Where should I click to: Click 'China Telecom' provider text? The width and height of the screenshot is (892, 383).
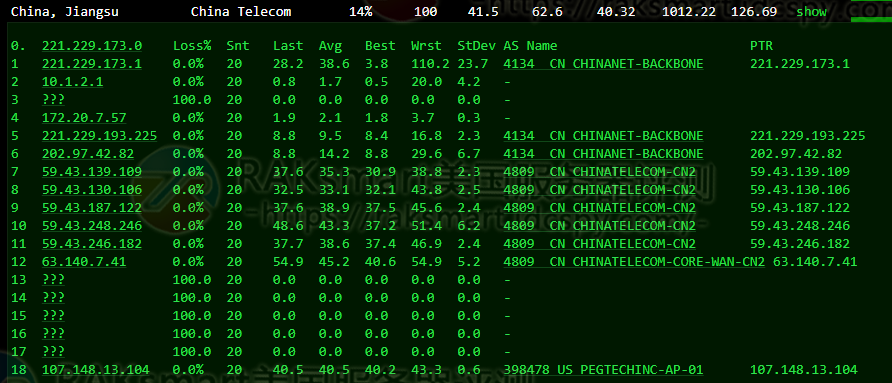tap(241, 11)
